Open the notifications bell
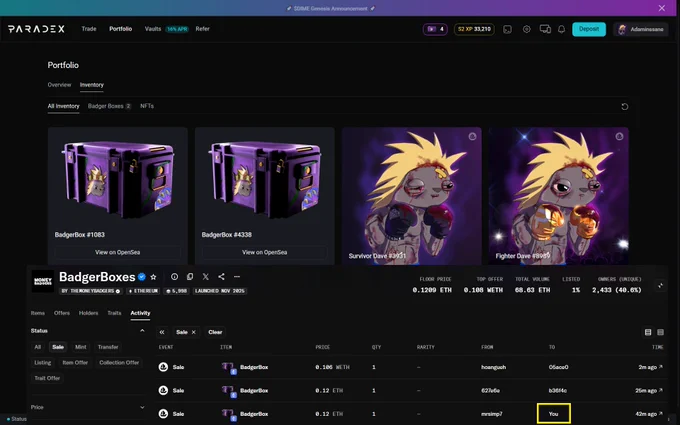Image resolution: width=680 pixels, height=425 pixels. tap(562, 29)
